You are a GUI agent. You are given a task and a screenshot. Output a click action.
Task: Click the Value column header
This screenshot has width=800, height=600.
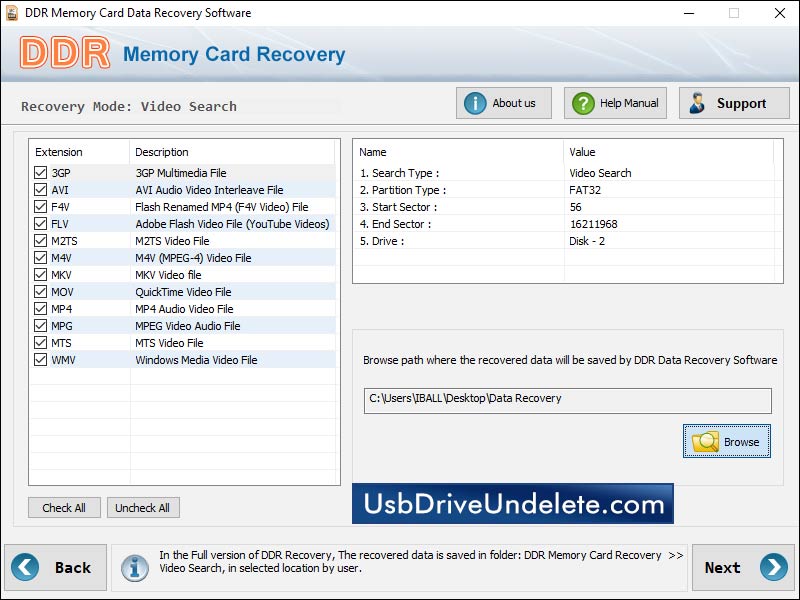coord(669,152)
